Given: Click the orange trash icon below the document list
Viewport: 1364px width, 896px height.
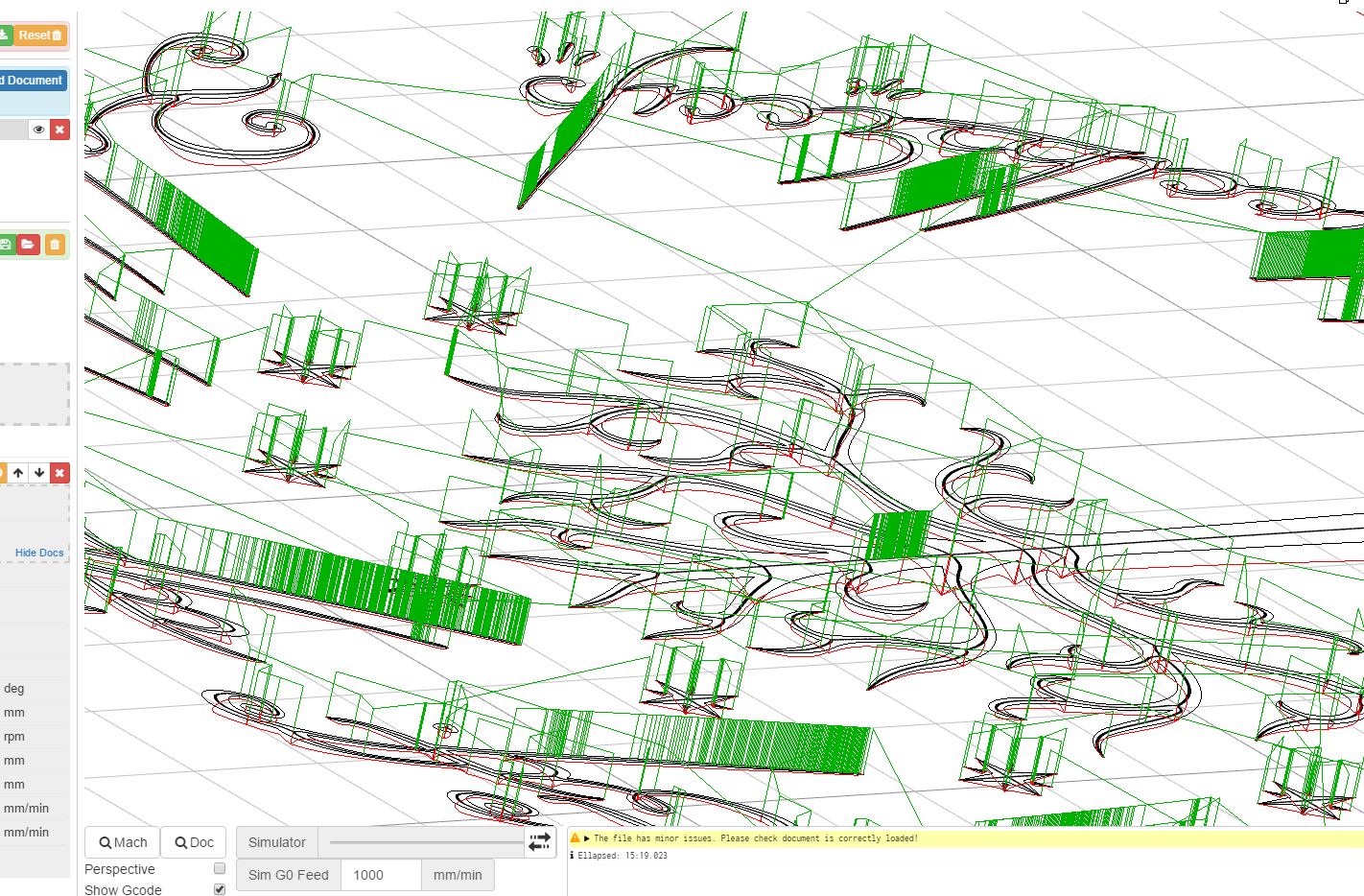Looking at the screenshot, I should [x=55, y=245].
